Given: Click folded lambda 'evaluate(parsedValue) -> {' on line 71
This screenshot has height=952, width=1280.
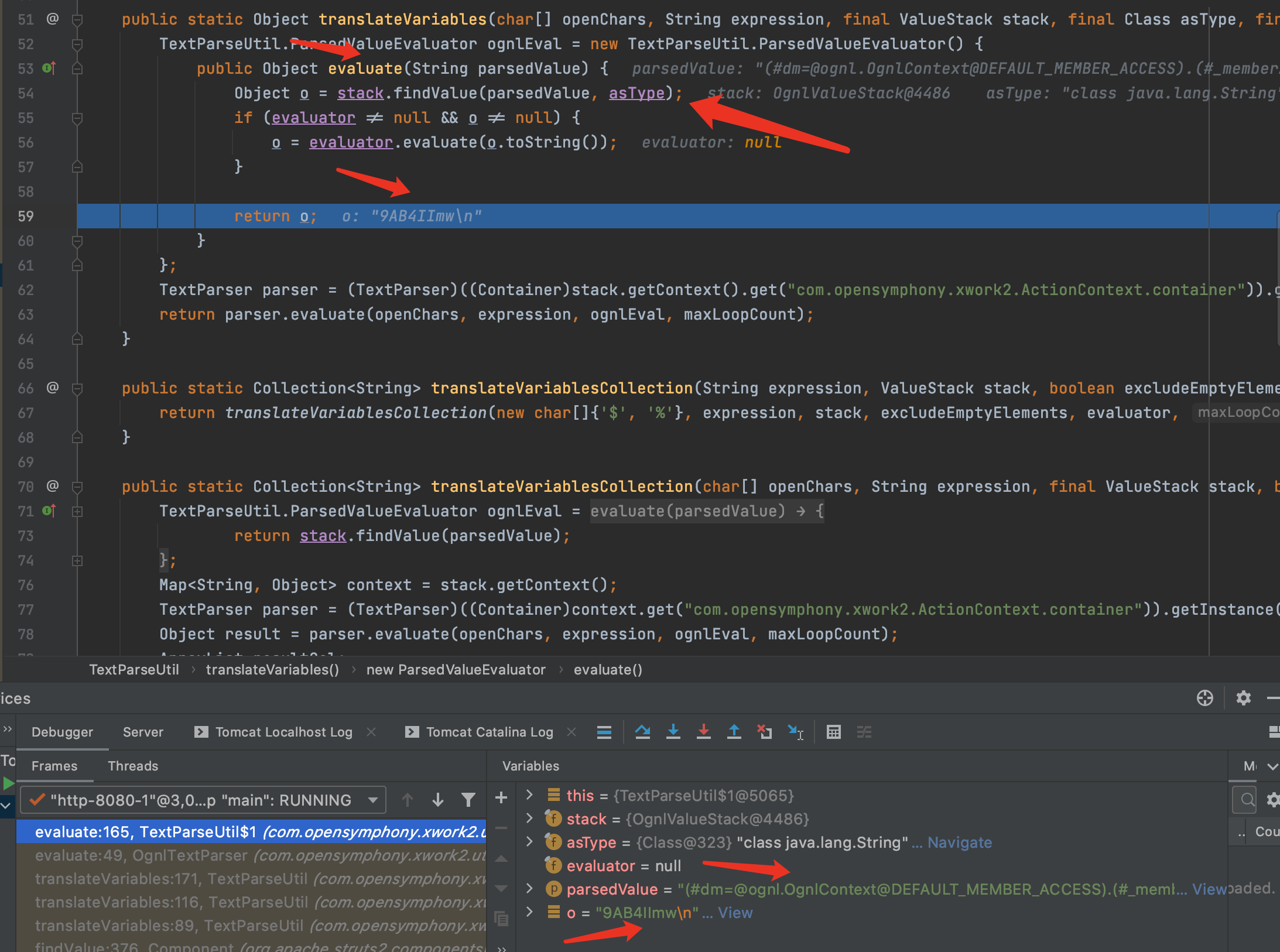Looking at the screenshot, I should [707, 511].
